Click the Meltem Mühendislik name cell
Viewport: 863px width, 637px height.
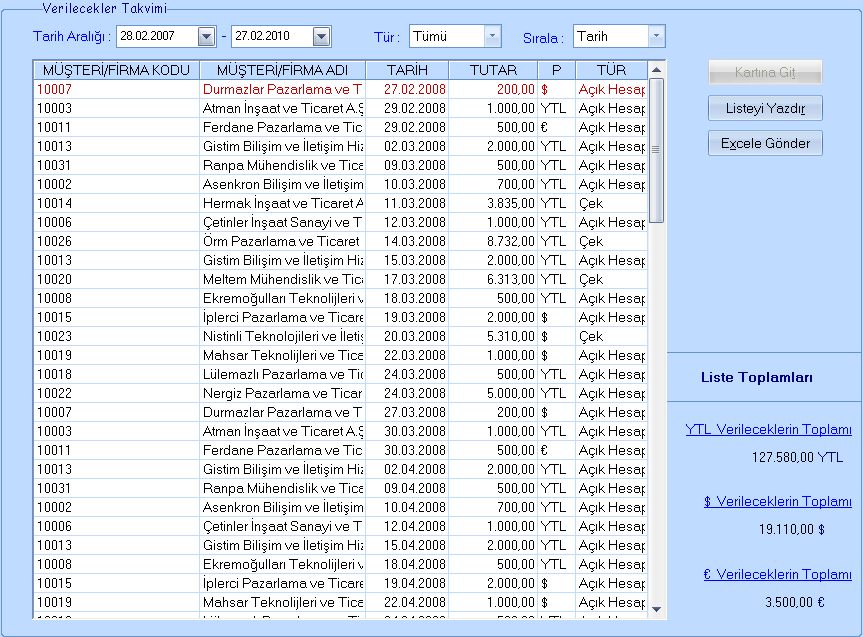click(x=283, y=280)
